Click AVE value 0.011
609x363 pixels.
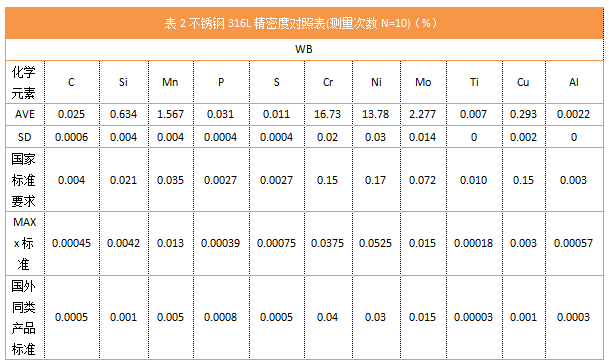[276, 114]
